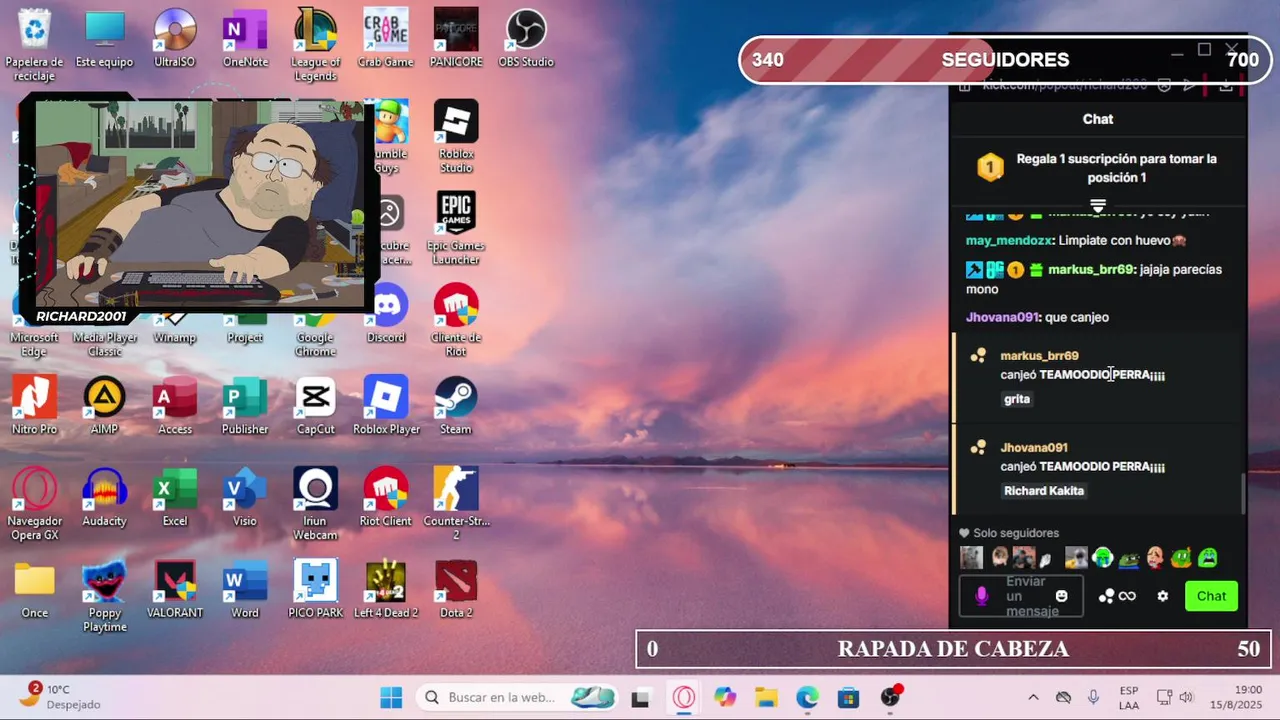Collapse the gift subscription leaderboard banner
1280x720 pixels.
click(x=1097, y=205)
